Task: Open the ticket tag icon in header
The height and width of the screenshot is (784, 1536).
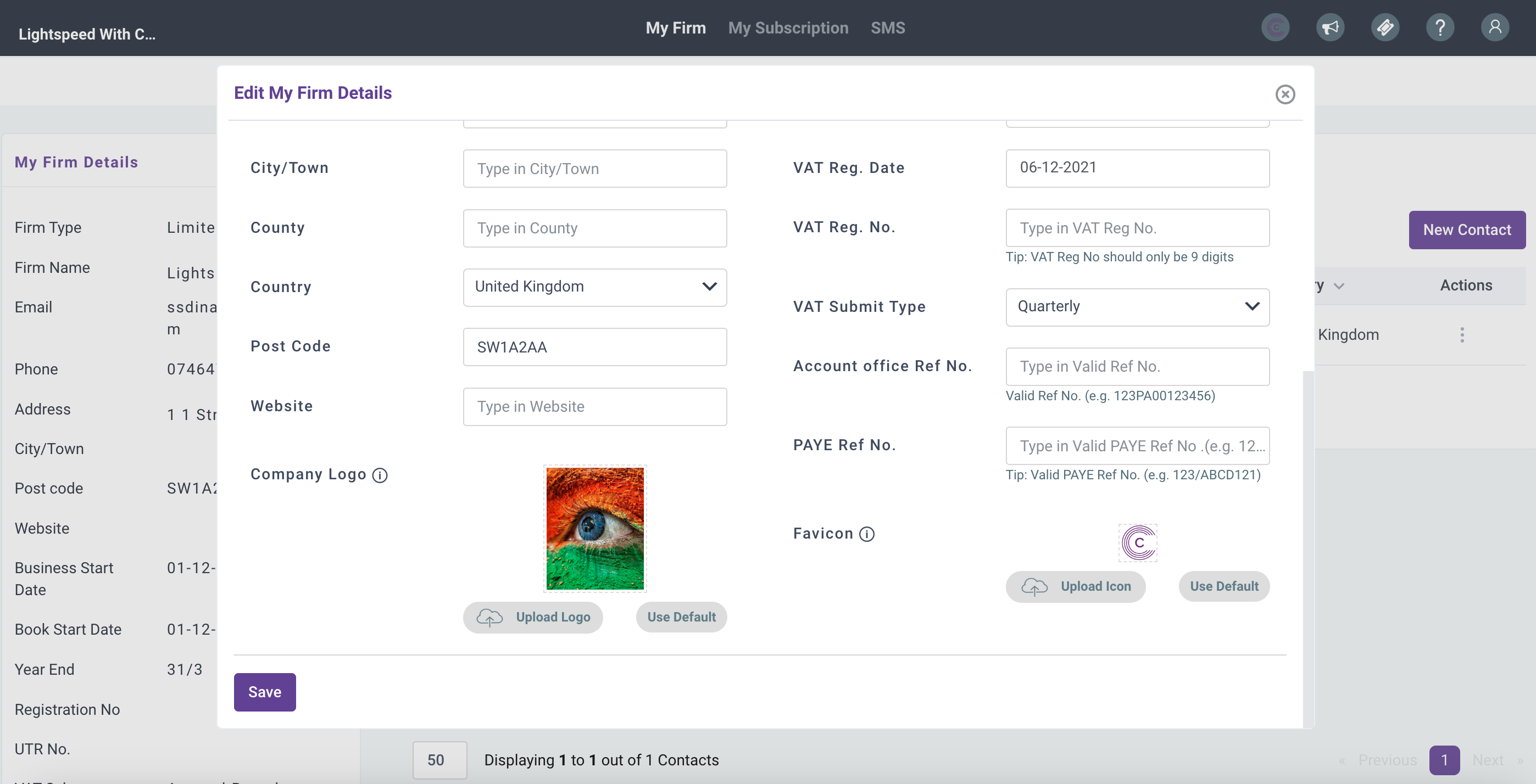Action: 1384,27
